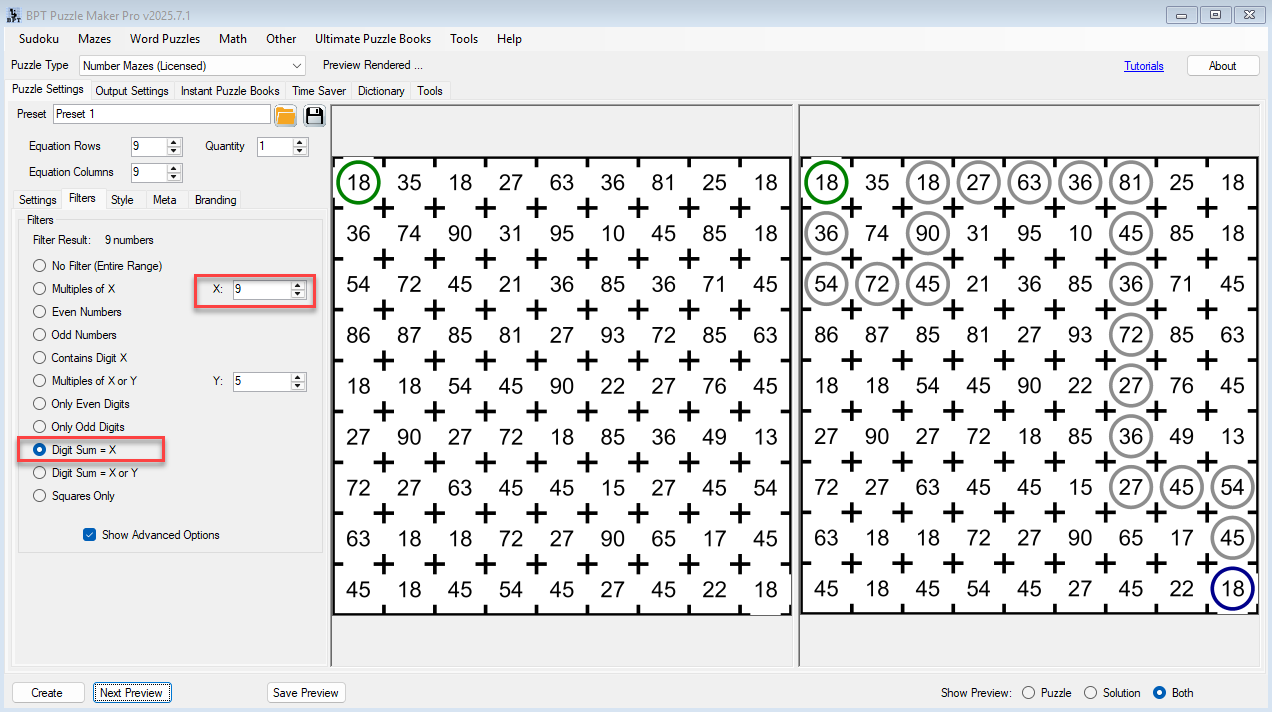The image size is (1272, 712).
Task: Switch to Instant Puzzle Books tab
Action: coord(230,91)
